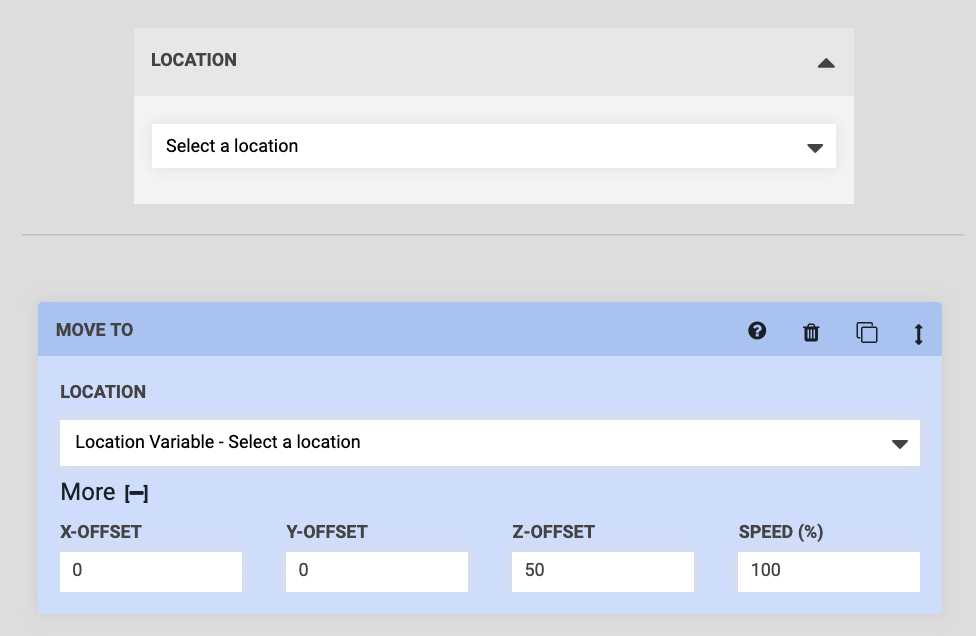Click the question mark help icon
The width and height of the screenshot is (976, 636).
coord(757,331)
